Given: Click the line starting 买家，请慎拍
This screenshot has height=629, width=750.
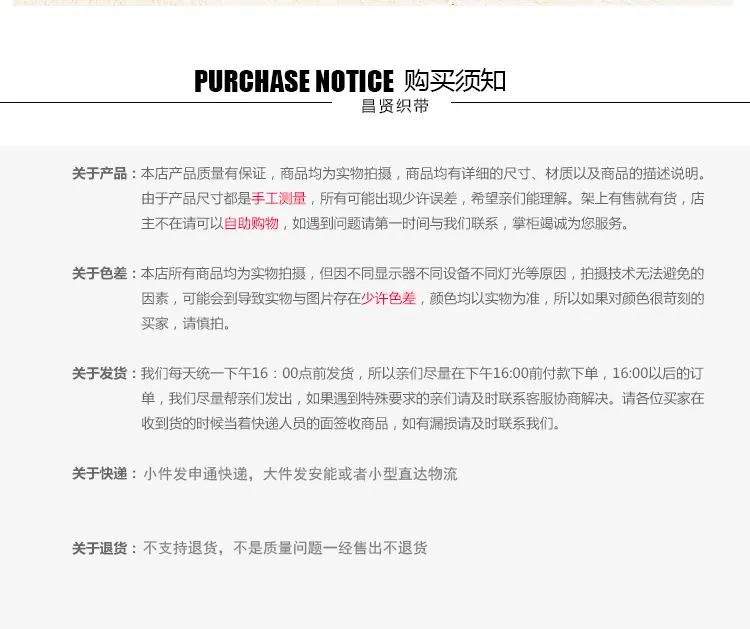Looking at the screenshot, I should click(186, 323).
